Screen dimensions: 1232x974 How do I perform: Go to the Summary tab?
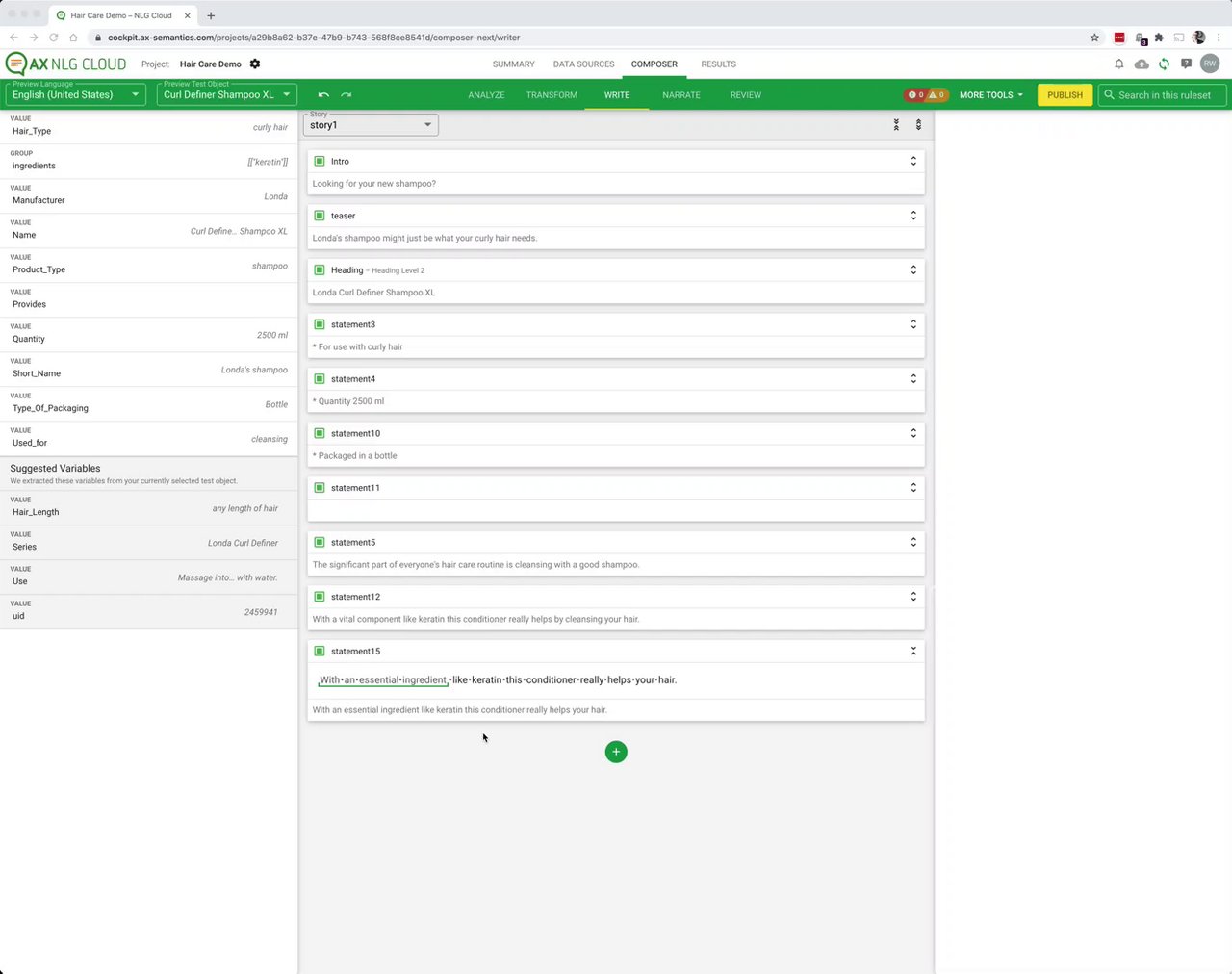click(x=513, y=64)
